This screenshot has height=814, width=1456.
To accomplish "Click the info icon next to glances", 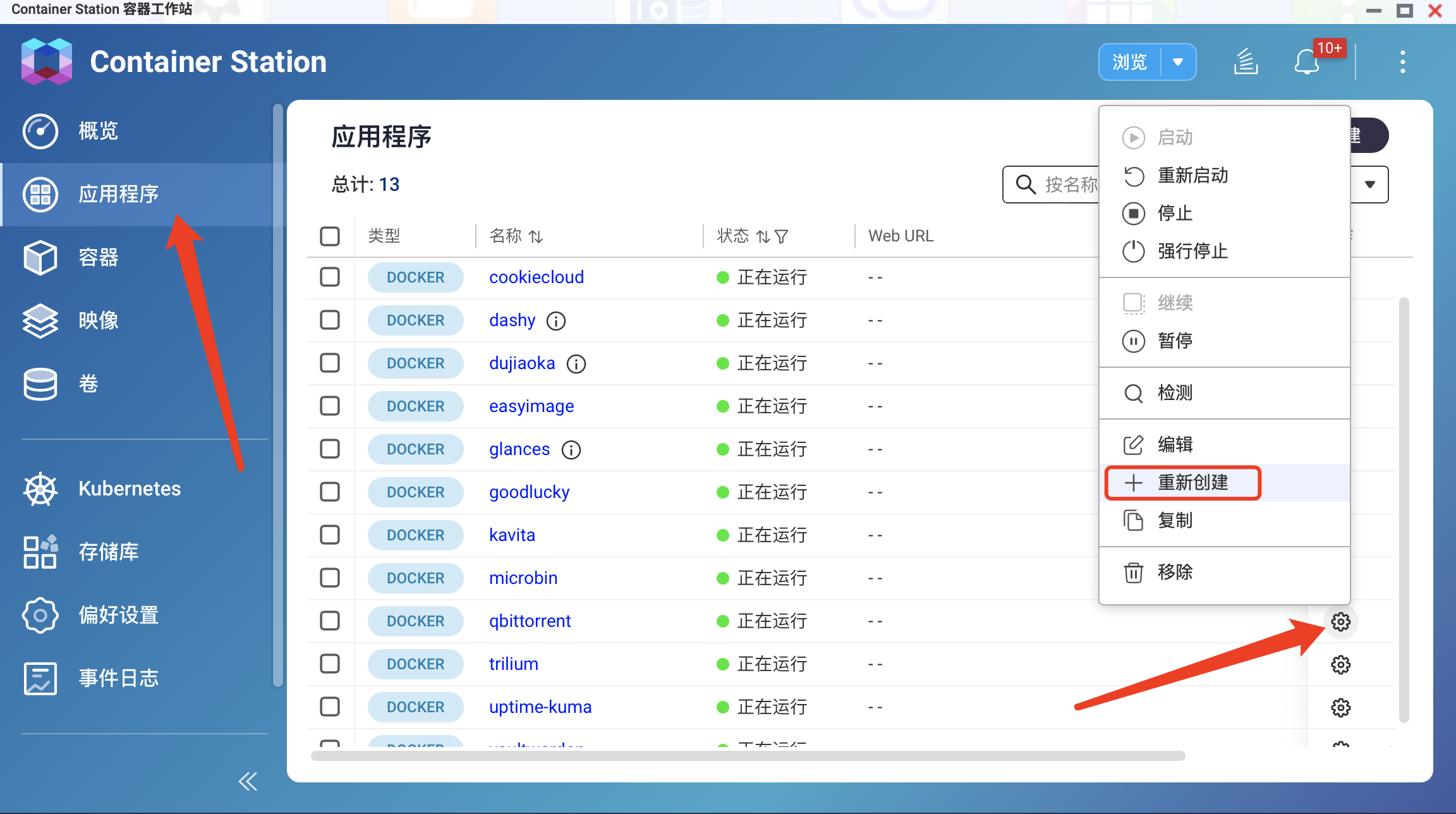I will click(571, 450).
